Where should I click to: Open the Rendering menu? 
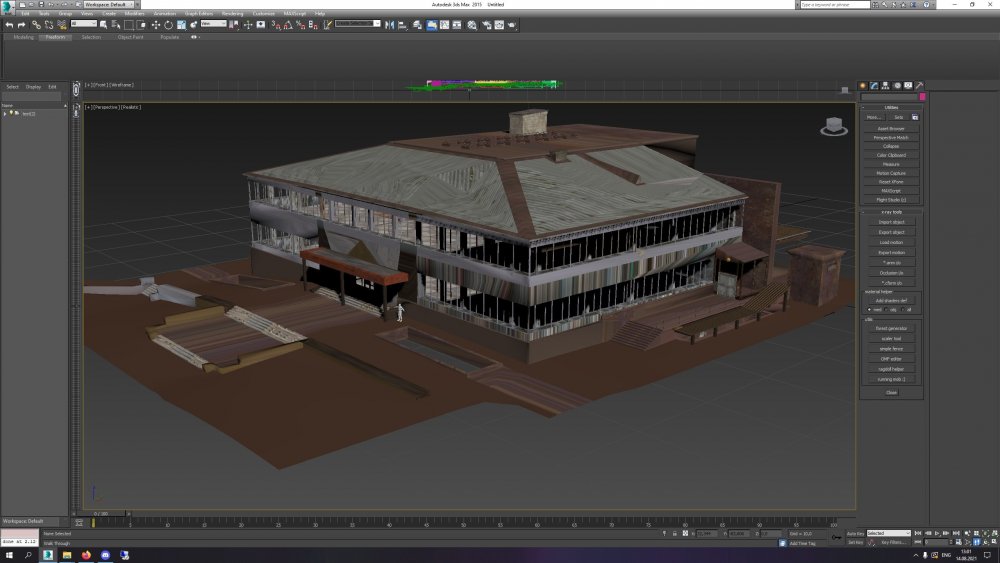click(x=232, y=13)
